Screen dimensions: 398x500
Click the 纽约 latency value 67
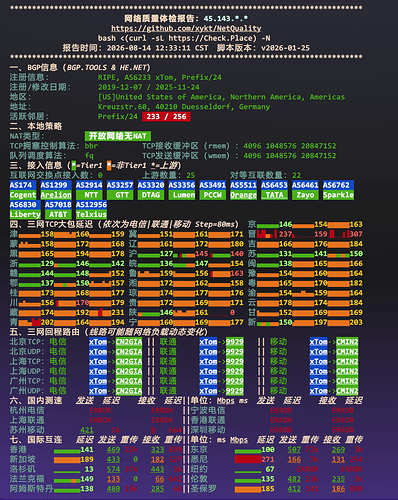click(x=270, y=469)
